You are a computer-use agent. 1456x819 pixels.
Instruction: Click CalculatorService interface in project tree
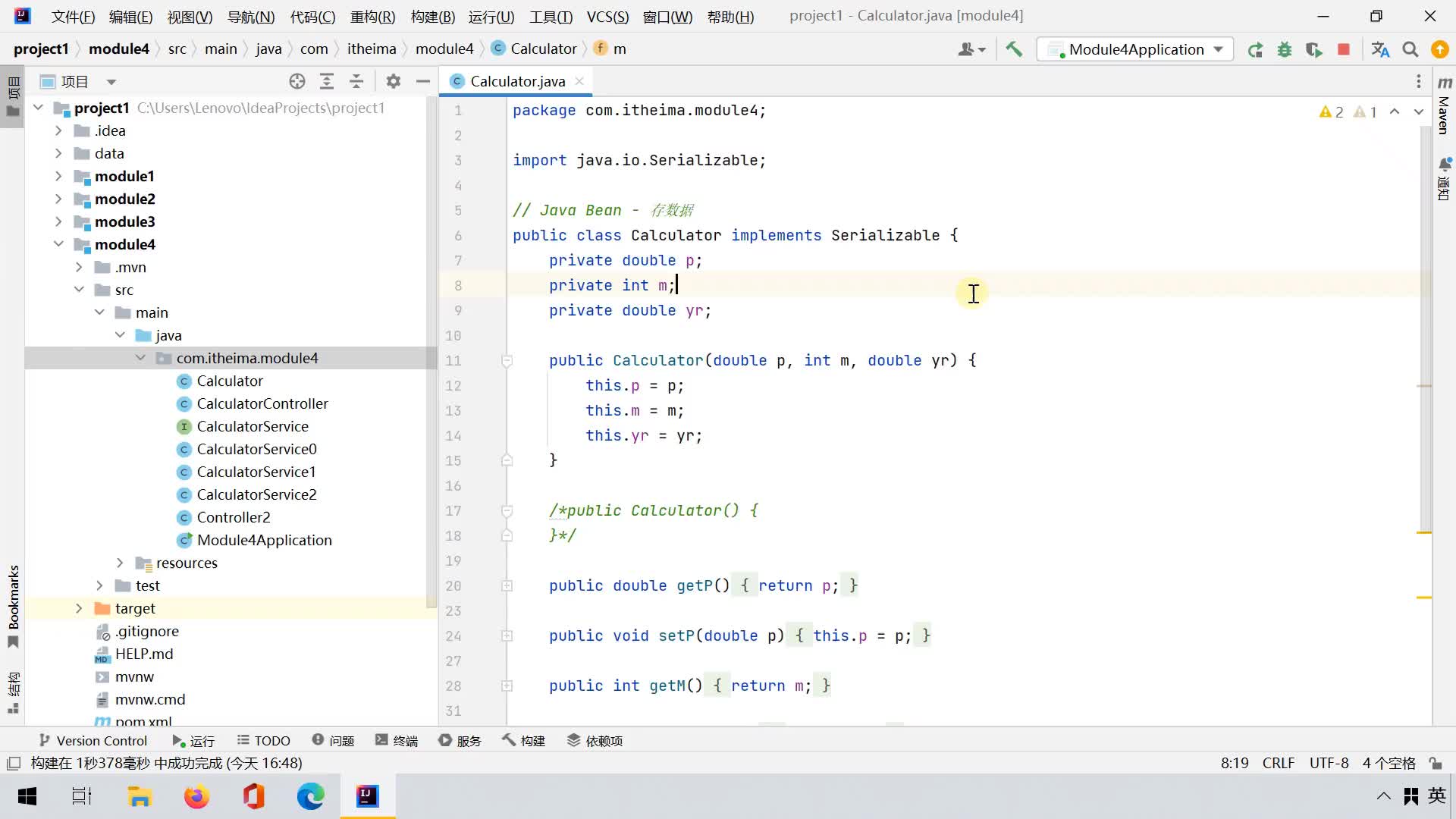tap(253, 426)
